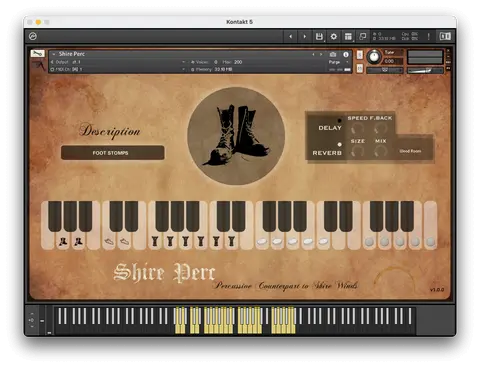Click the second boot stomp key icon

click(x=78, y=241)
